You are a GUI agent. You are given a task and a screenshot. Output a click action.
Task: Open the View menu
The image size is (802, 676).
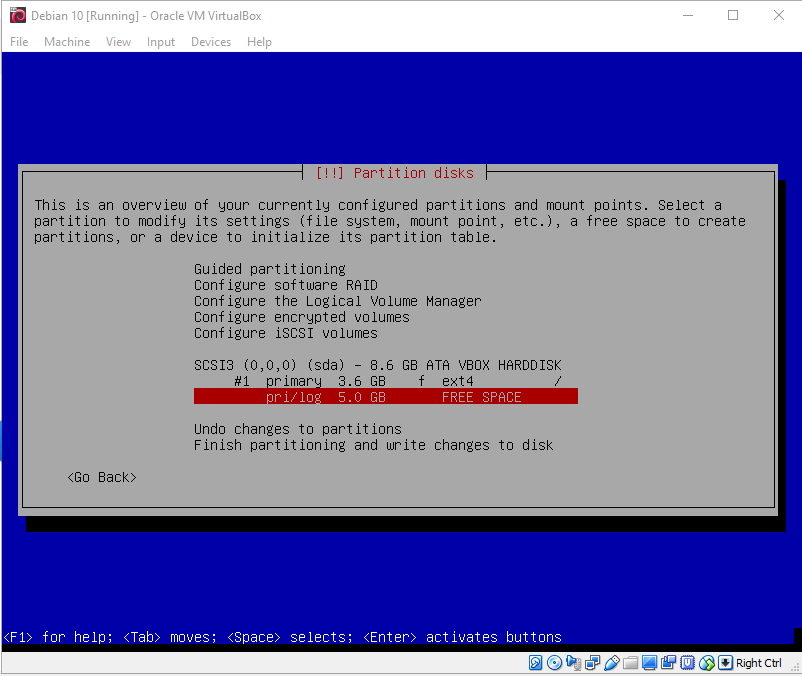118,42
